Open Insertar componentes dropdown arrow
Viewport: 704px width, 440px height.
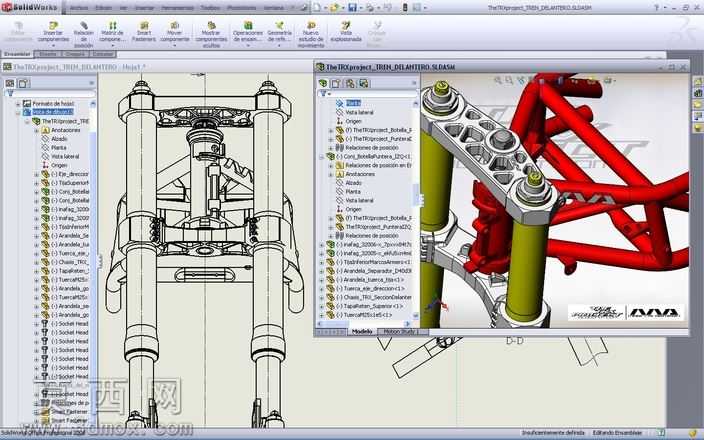(x=53, y=45)
